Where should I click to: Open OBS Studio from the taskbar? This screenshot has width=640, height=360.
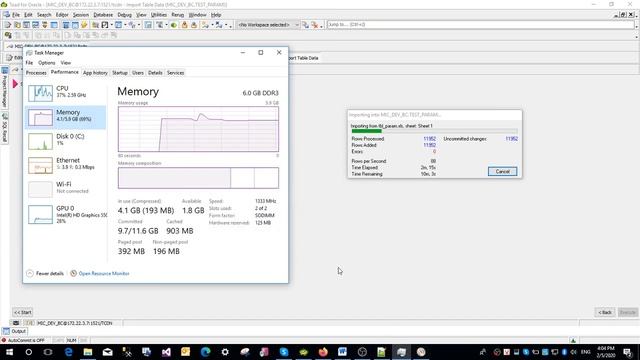(362, 352)
